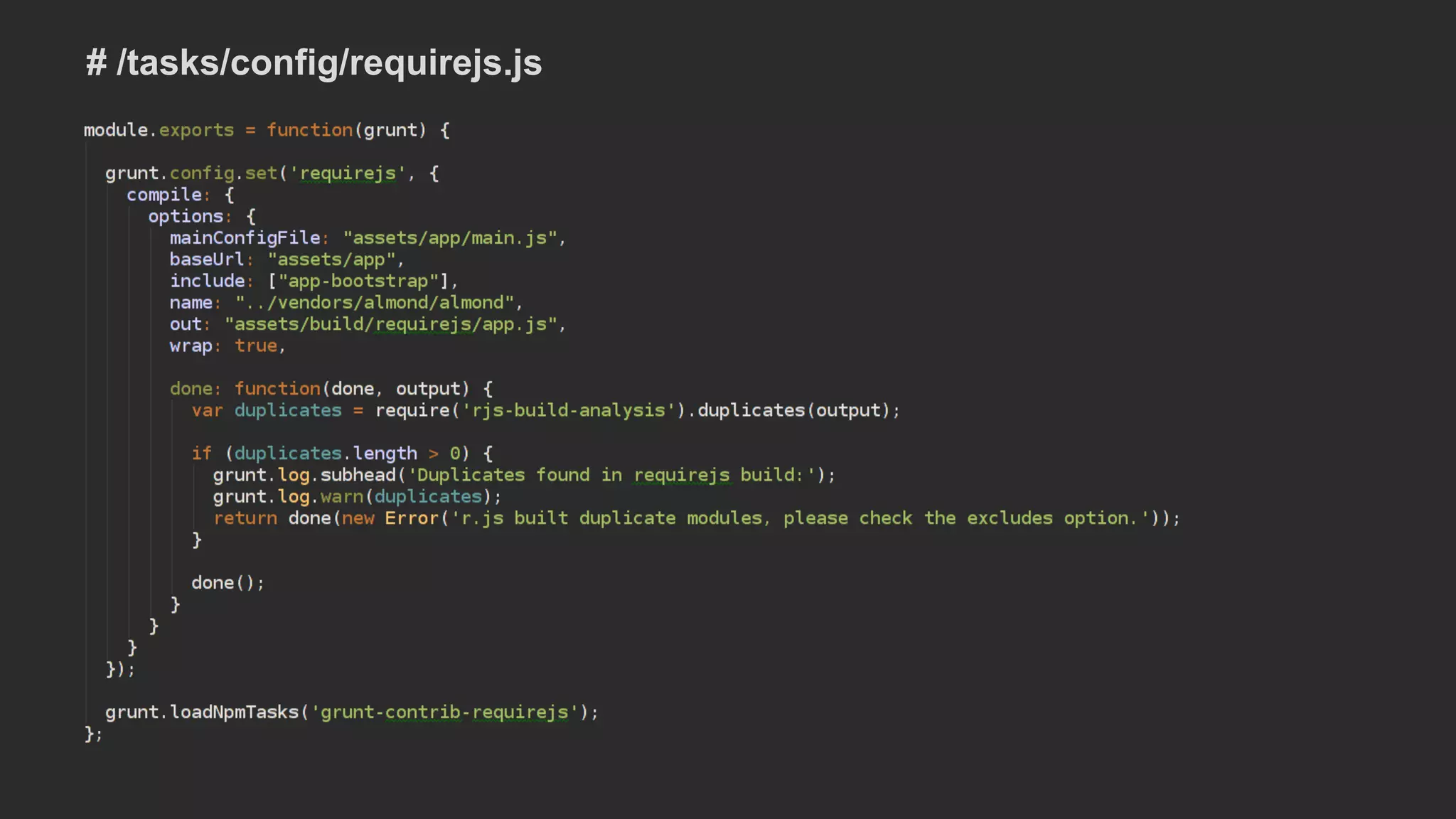Viewport: 1456px width, 819px height.
Task: Click the closing '});' line
Action: point(120,669)
